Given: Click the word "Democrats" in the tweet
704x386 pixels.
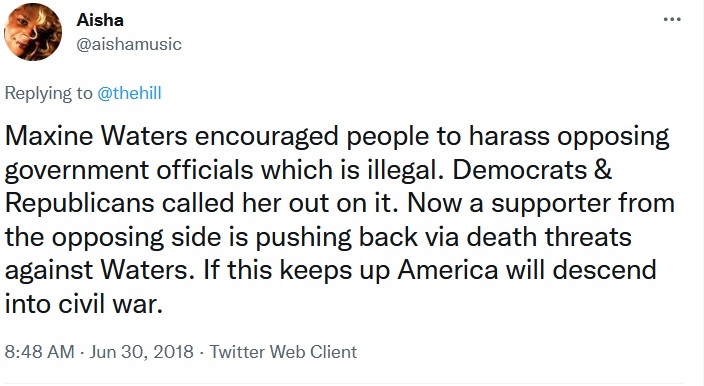Looking at the screenshot, I should (520, 169).
